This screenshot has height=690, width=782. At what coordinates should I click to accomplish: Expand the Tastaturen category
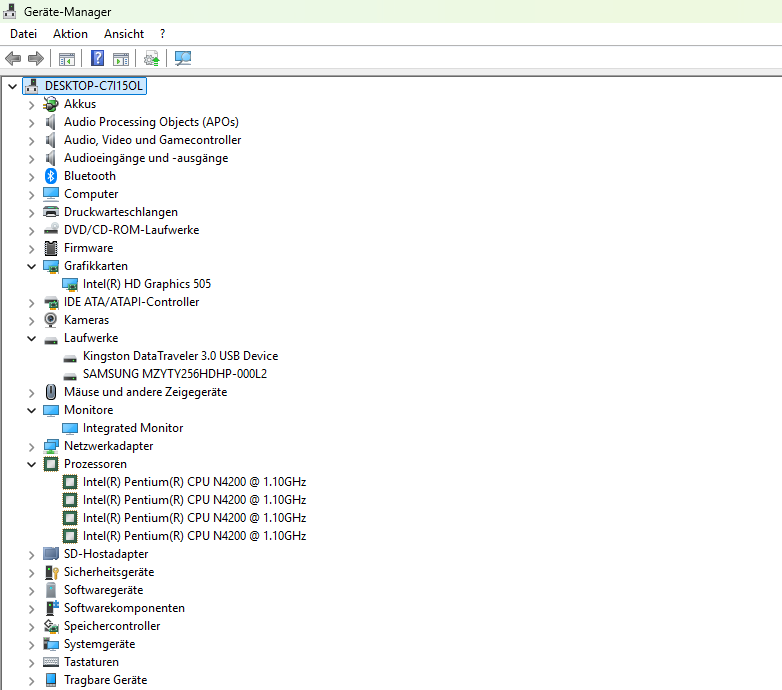coord(31,663)
